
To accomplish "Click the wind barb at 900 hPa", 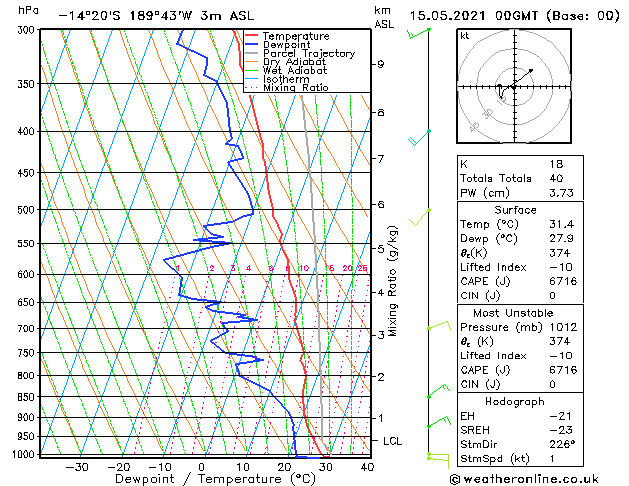I will [439, 422].
